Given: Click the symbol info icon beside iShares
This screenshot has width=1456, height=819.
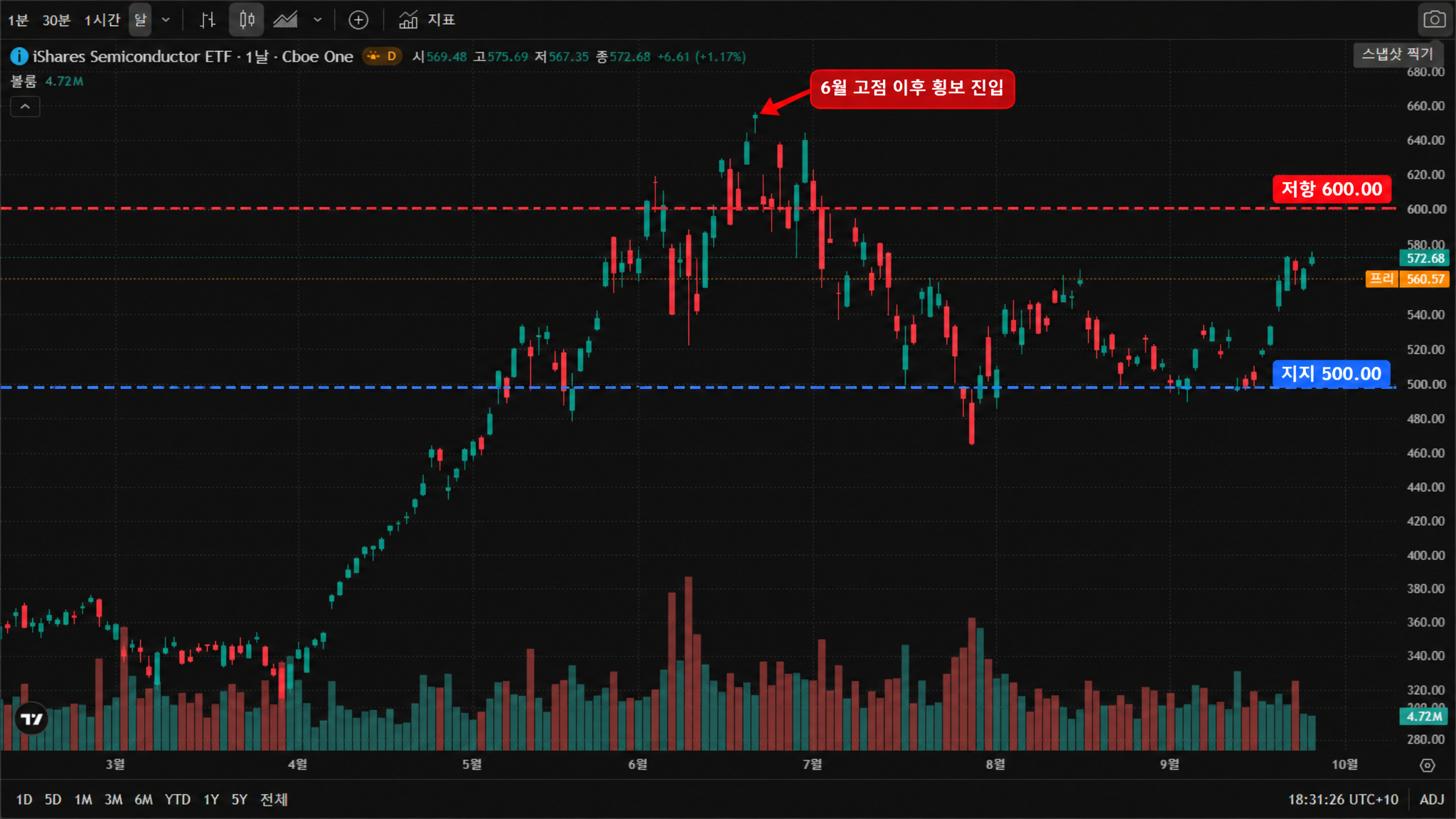Looking at the screenshot, I should (18, 56).
